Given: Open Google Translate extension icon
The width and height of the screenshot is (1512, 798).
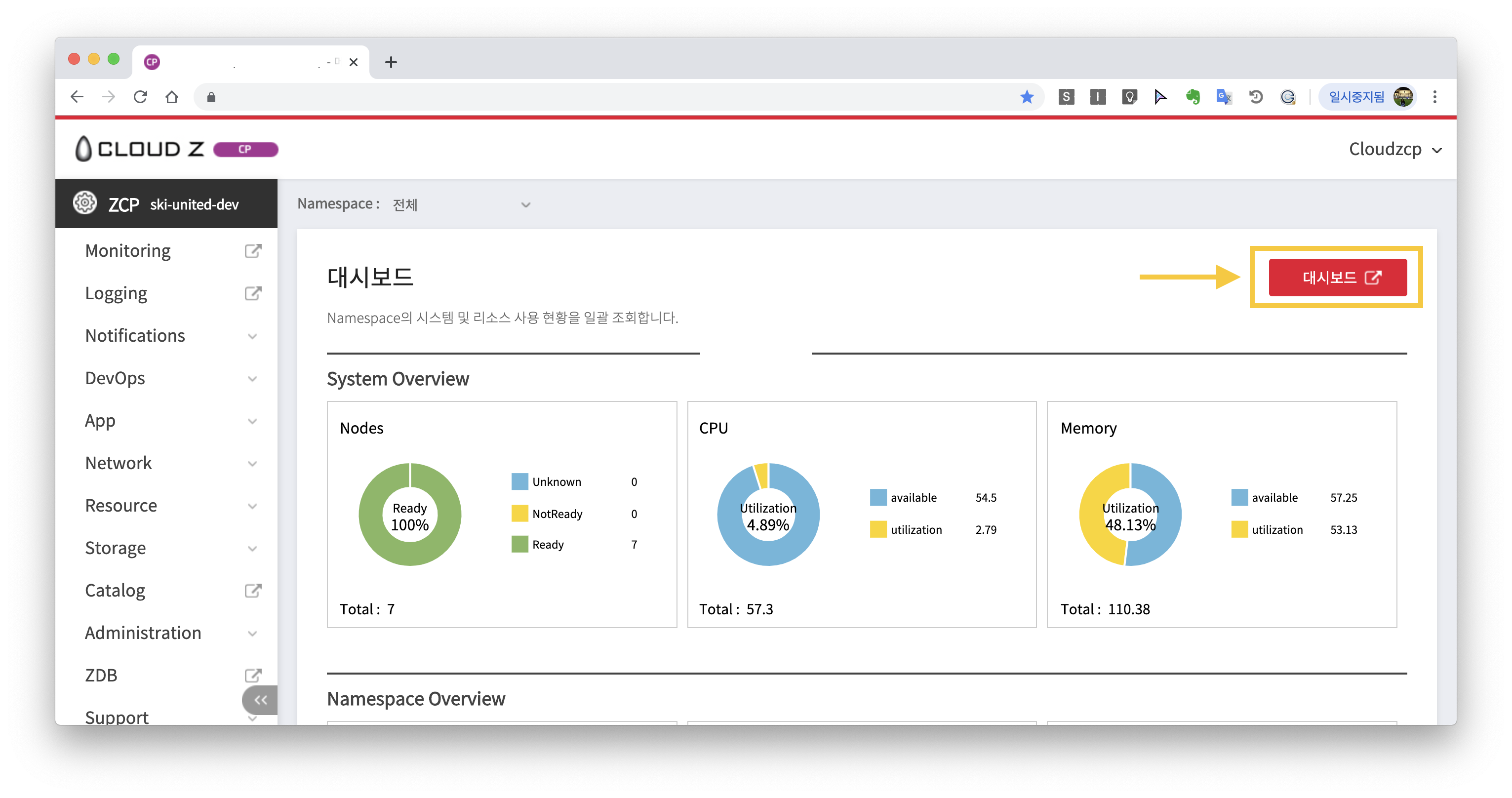Looking at the screenshot, I should (x=1224, y=97).
